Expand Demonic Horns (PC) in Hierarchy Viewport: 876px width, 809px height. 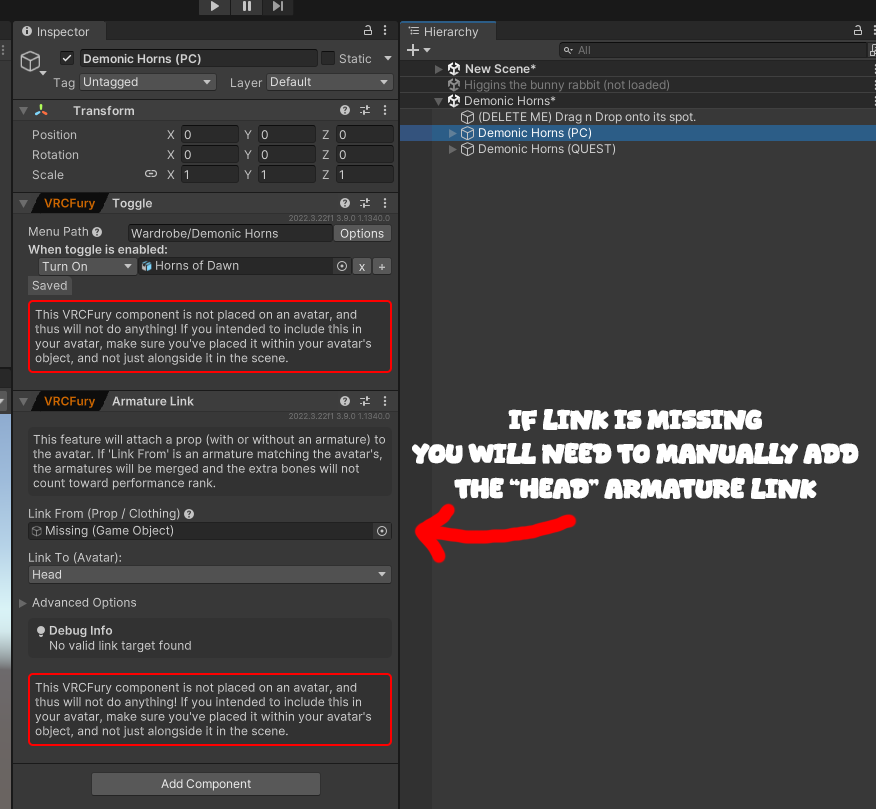453,133
